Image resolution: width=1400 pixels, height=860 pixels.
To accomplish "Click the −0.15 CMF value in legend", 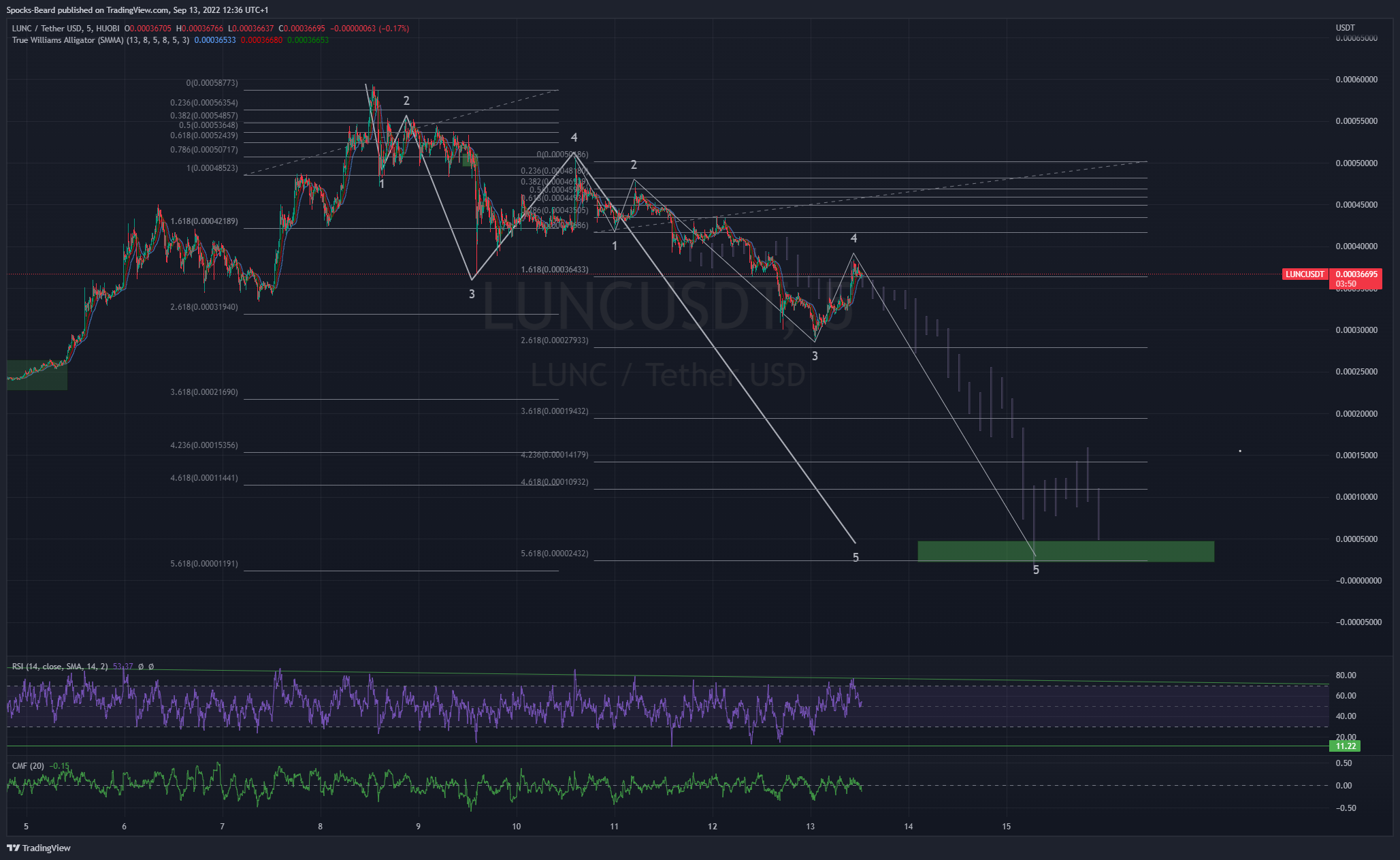I will tap(61, 766).
